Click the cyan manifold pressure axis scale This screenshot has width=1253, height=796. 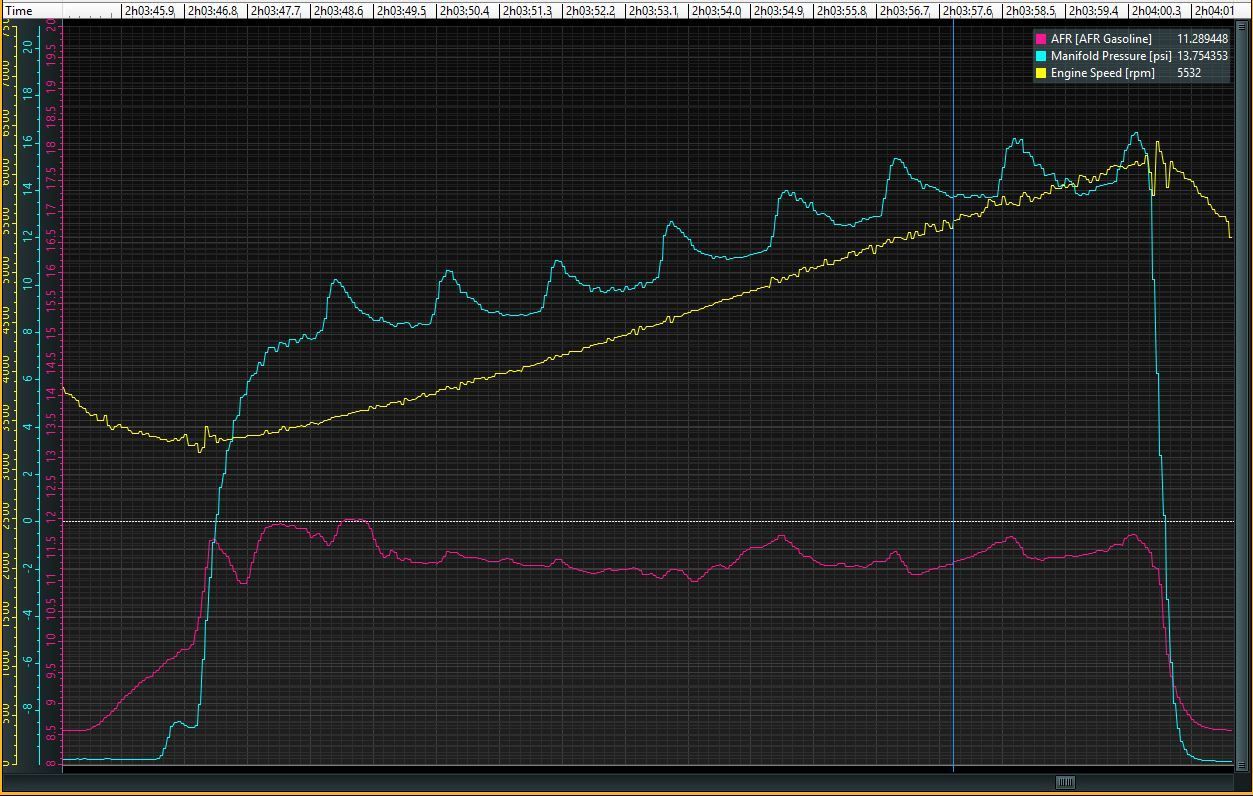click(30, 400)
